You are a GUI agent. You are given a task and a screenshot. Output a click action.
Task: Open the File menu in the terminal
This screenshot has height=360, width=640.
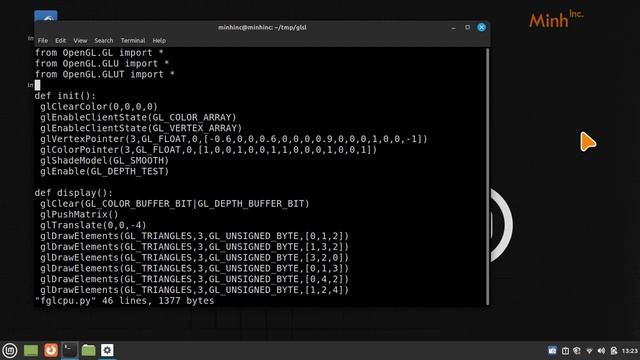tap(42, 40)
